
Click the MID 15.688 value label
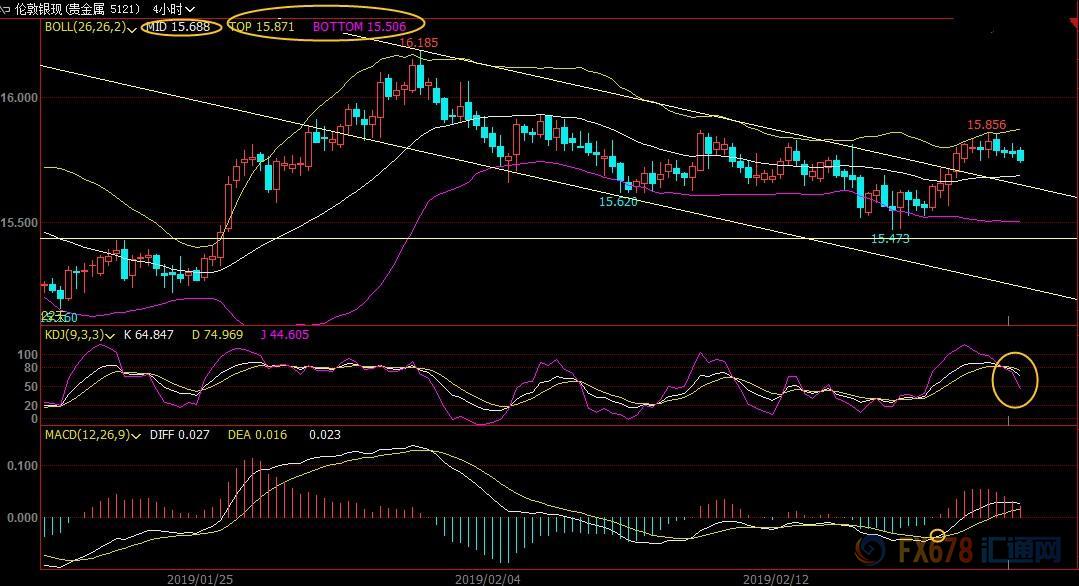click(x=178, y=27)
